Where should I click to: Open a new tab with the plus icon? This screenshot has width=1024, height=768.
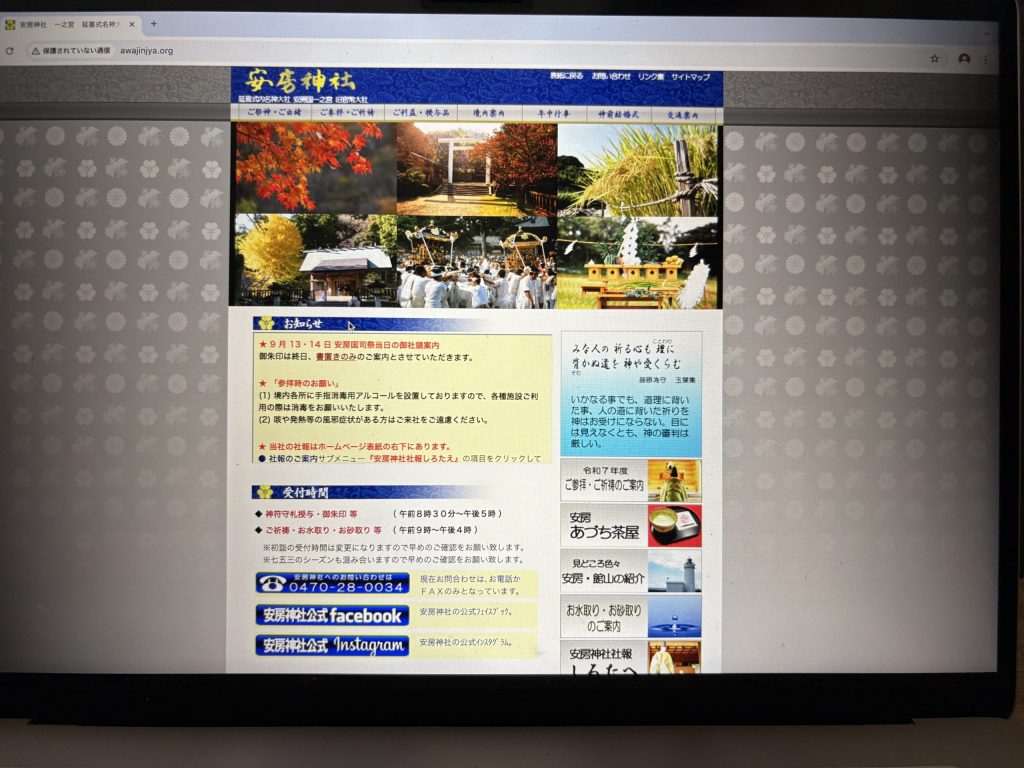(153, 23)
